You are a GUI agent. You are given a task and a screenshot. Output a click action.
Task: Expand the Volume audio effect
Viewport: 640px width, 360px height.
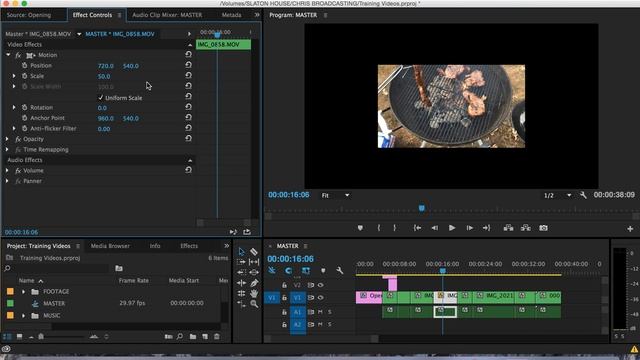tap(7, 170)
